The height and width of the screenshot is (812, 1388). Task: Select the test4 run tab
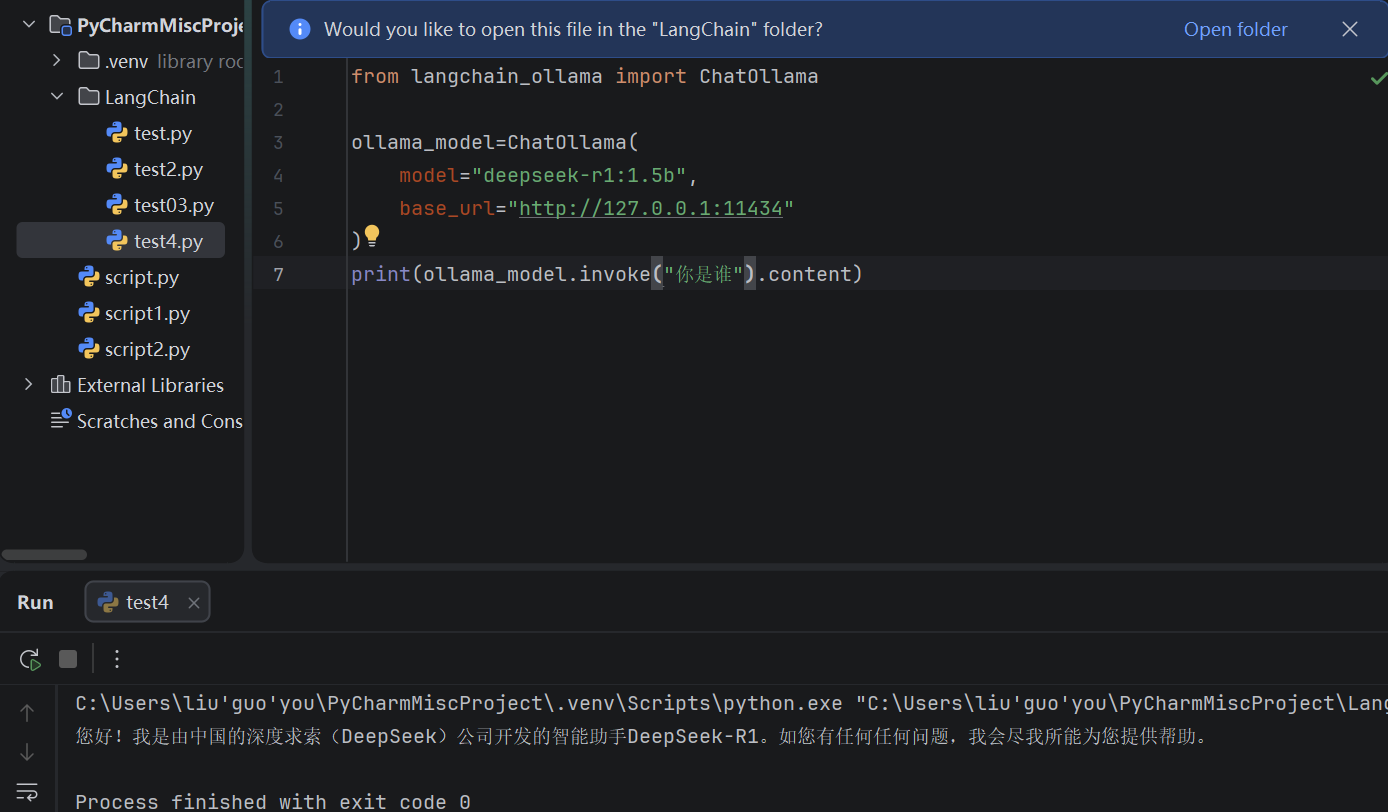tap(147, 602)
